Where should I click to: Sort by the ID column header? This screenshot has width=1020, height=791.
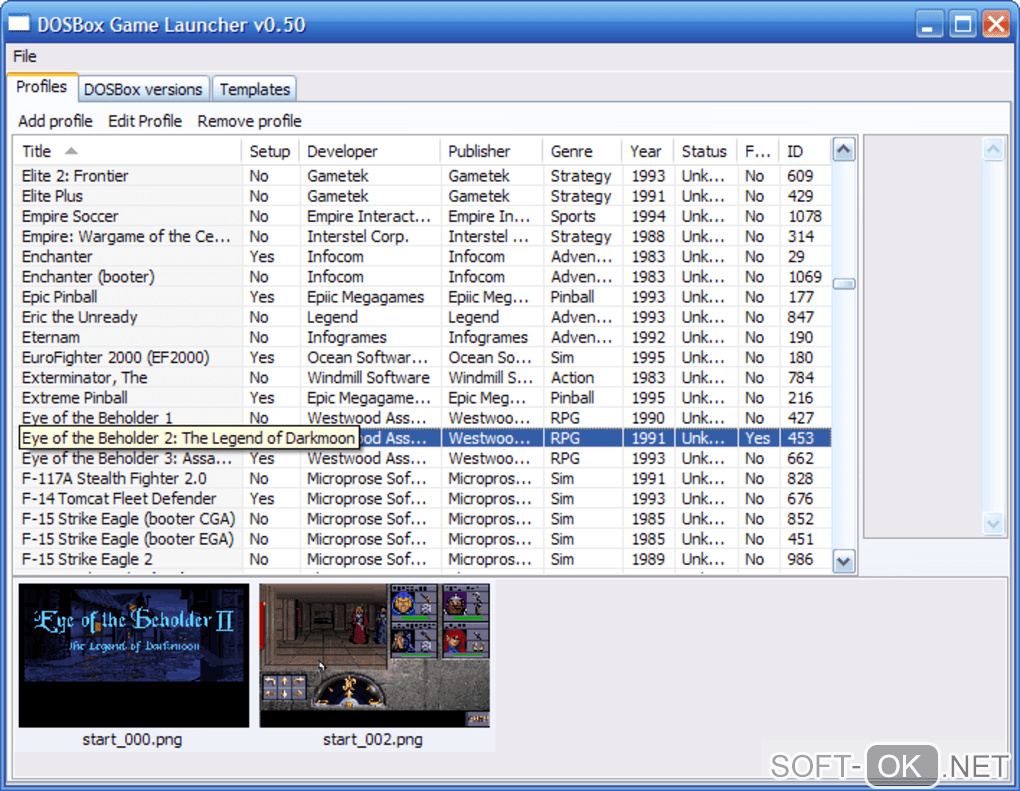point(805,152)
